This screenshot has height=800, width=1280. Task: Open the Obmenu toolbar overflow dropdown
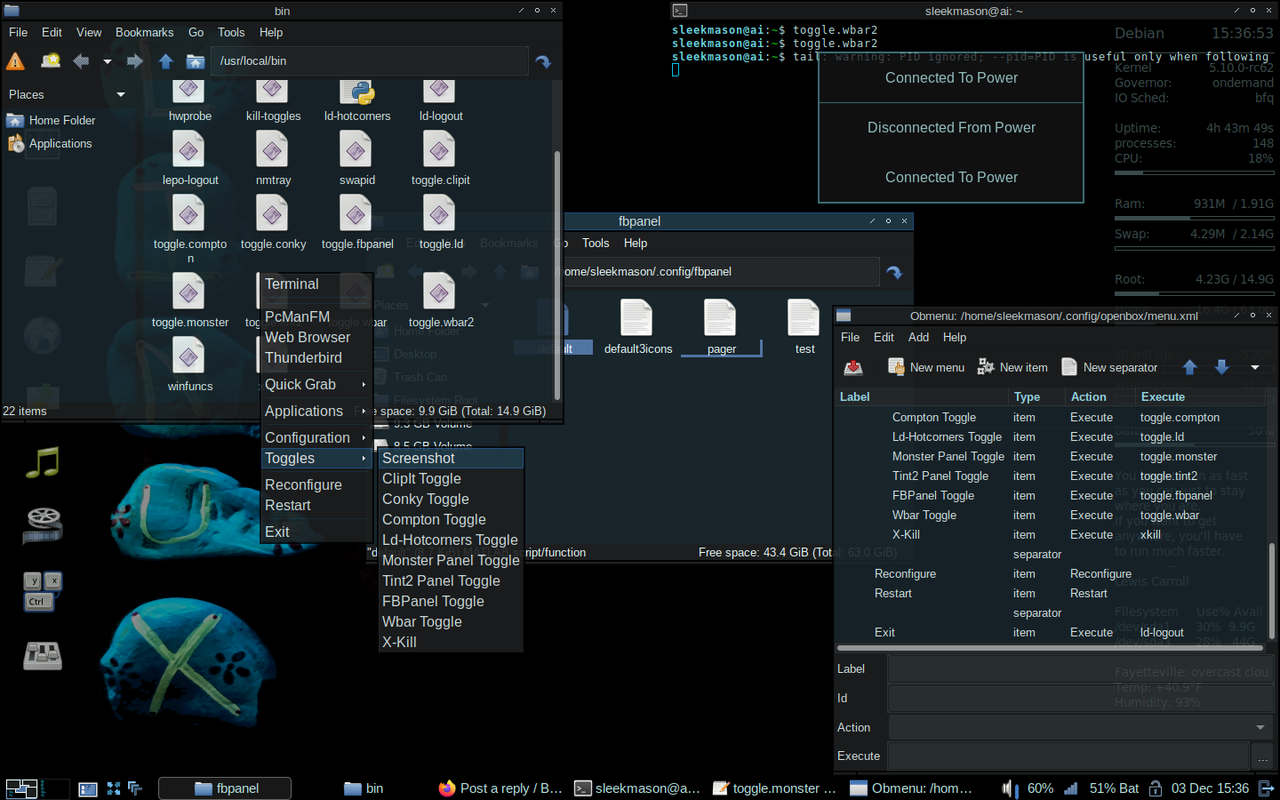1255,367
